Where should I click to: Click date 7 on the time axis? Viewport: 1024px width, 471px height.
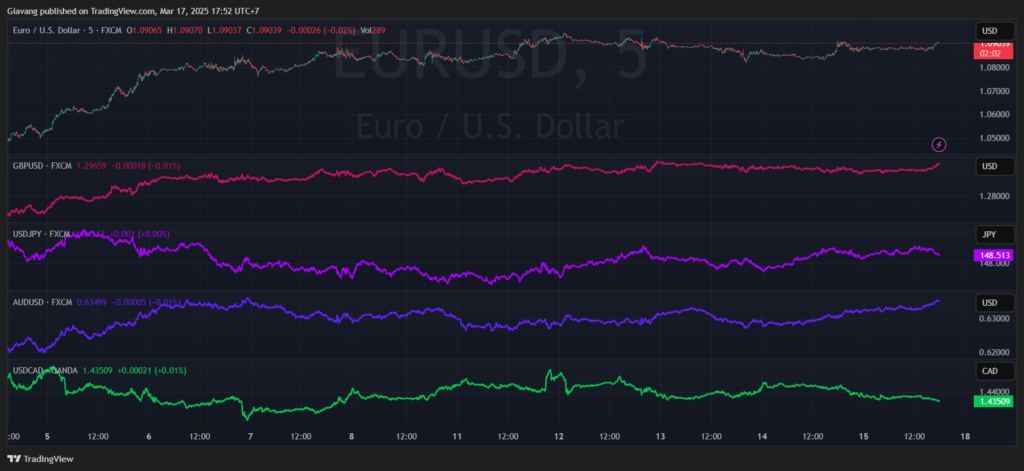250,436
